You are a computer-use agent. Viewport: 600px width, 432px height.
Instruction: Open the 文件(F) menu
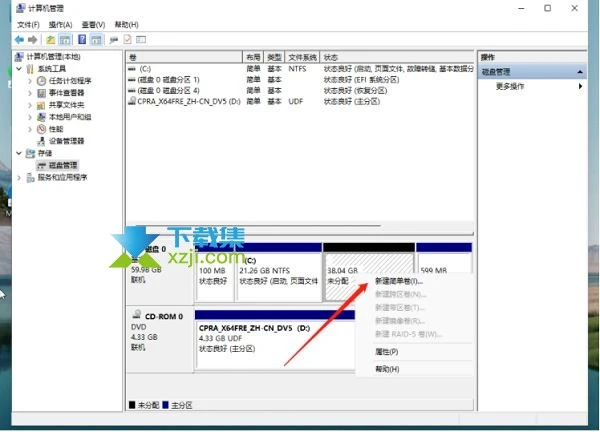pyautogui.click(x=28, y=25)
